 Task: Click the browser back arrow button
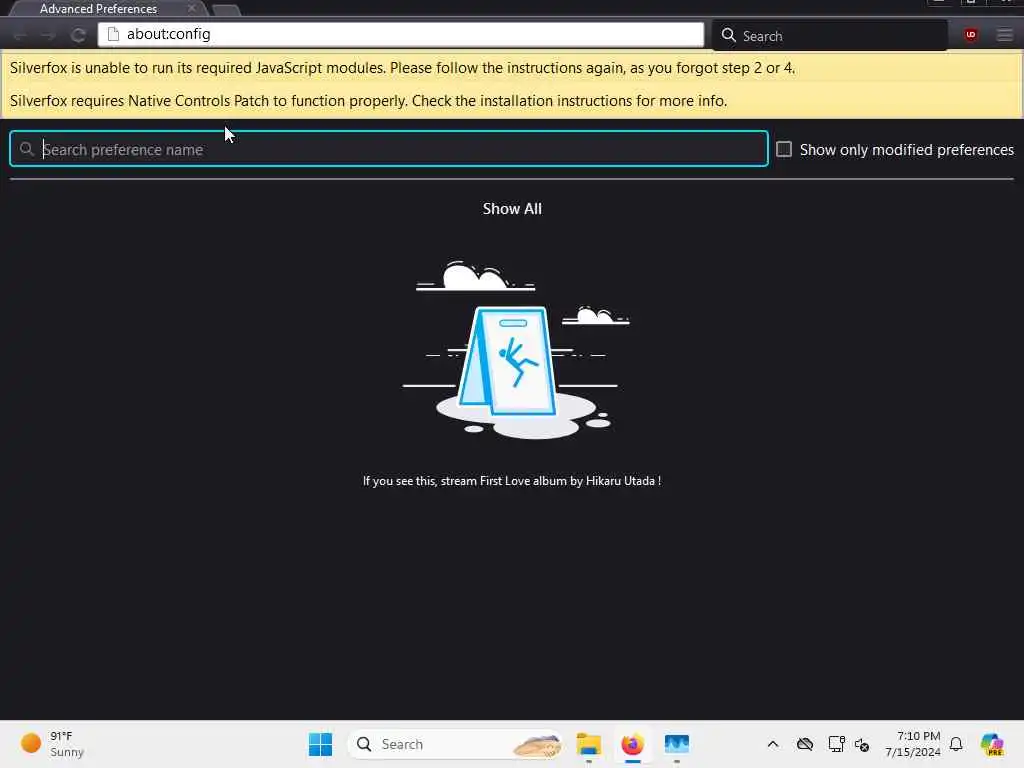(20, 35)
